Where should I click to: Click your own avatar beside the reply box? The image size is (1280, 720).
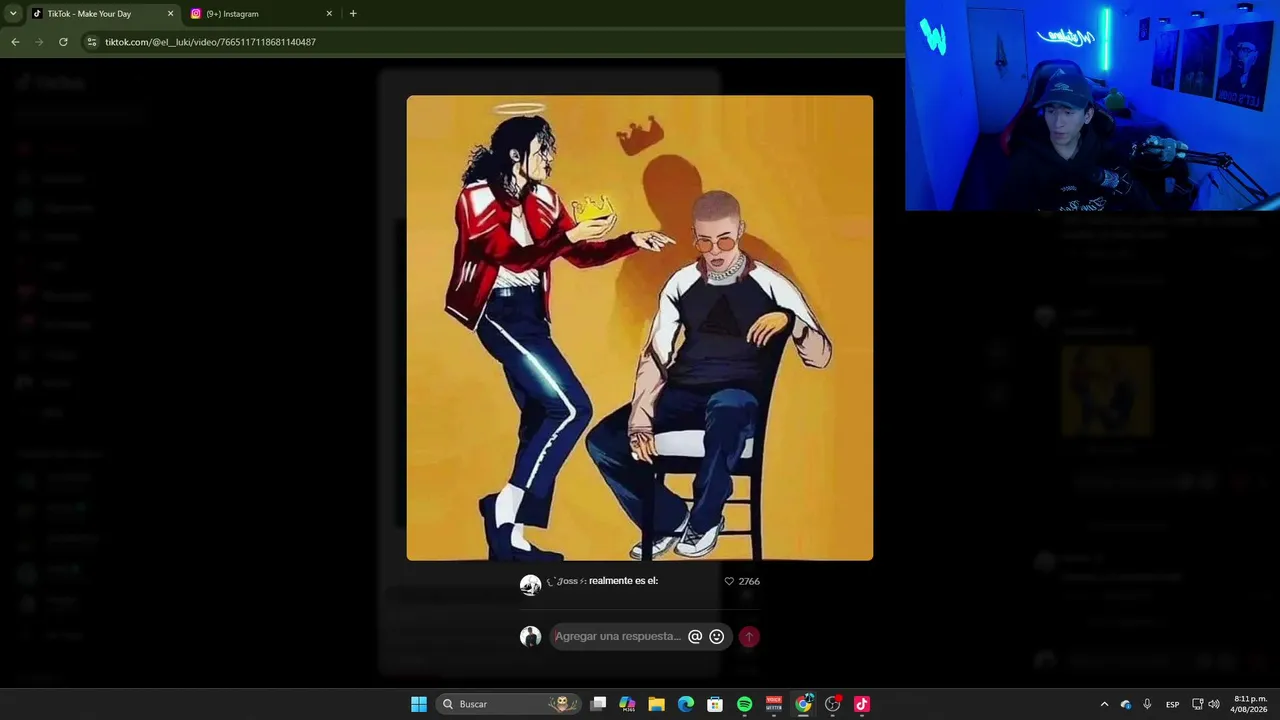530,637
